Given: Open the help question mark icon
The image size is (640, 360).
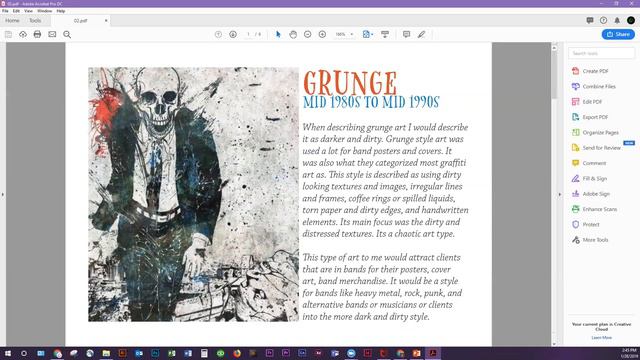Looking at the screenshot, I should coord(604,20).
